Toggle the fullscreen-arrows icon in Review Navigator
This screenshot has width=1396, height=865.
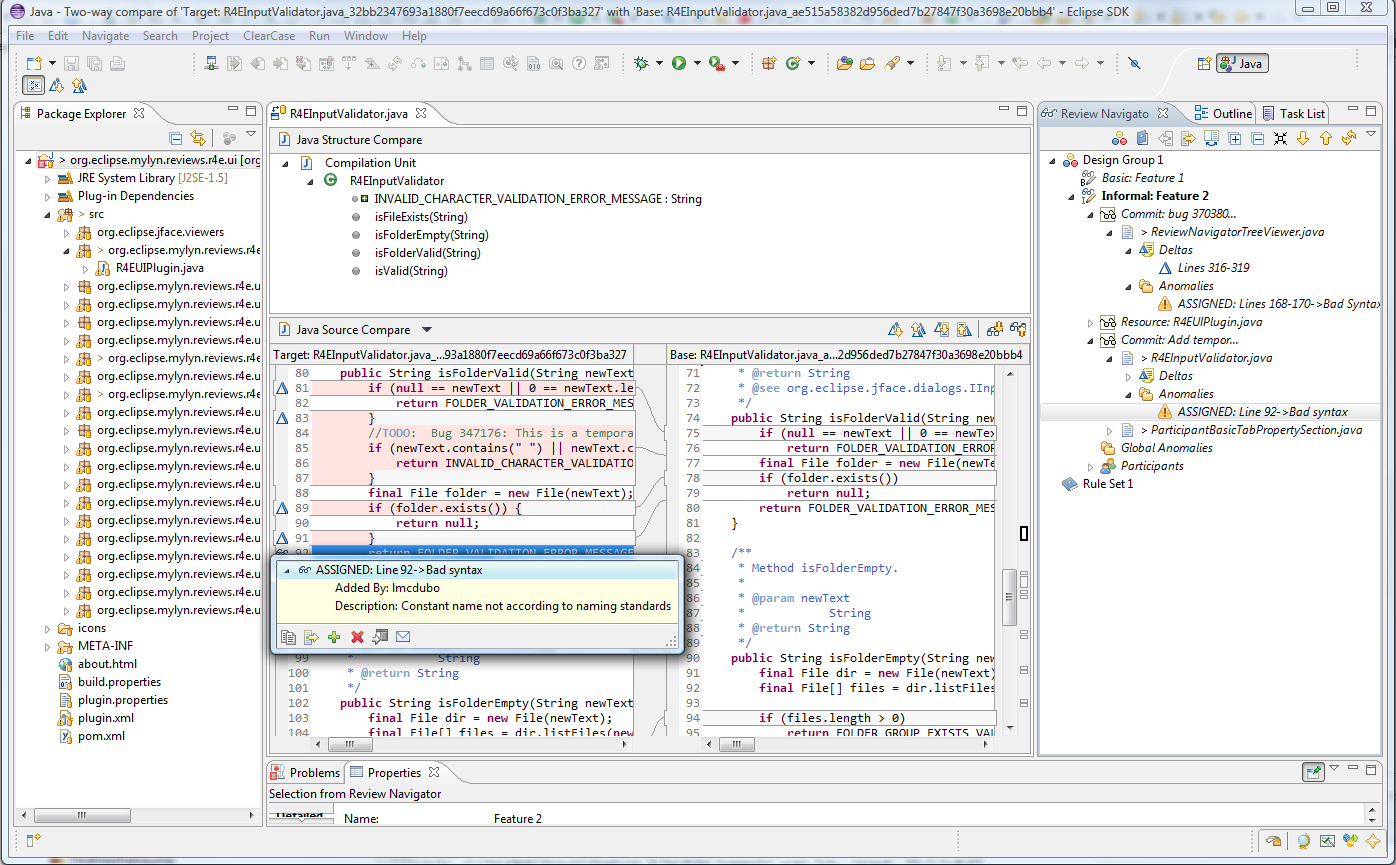click(x=1280, y=138)
